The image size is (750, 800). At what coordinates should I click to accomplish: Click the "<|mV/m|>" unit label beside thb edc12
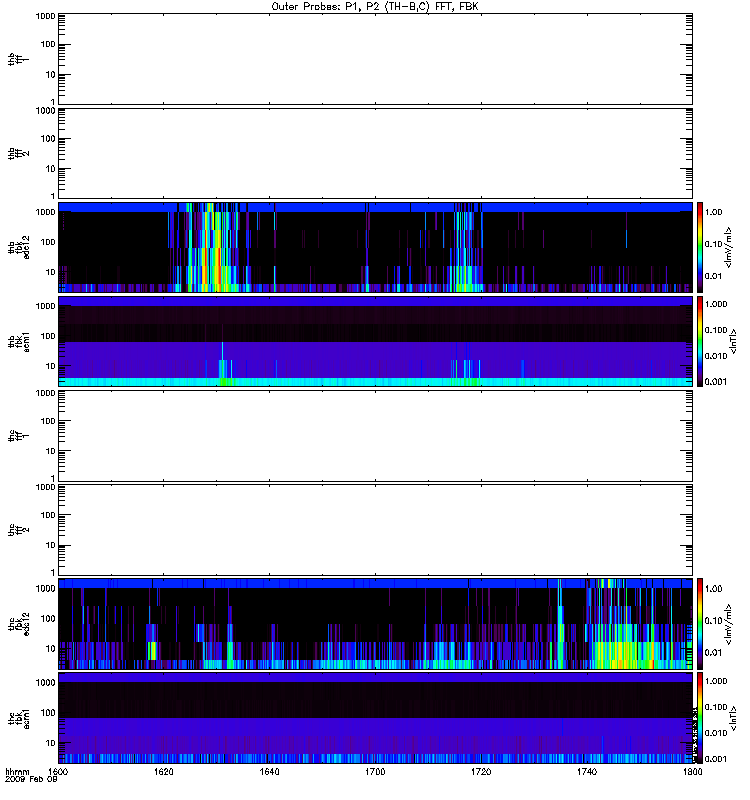729,247
